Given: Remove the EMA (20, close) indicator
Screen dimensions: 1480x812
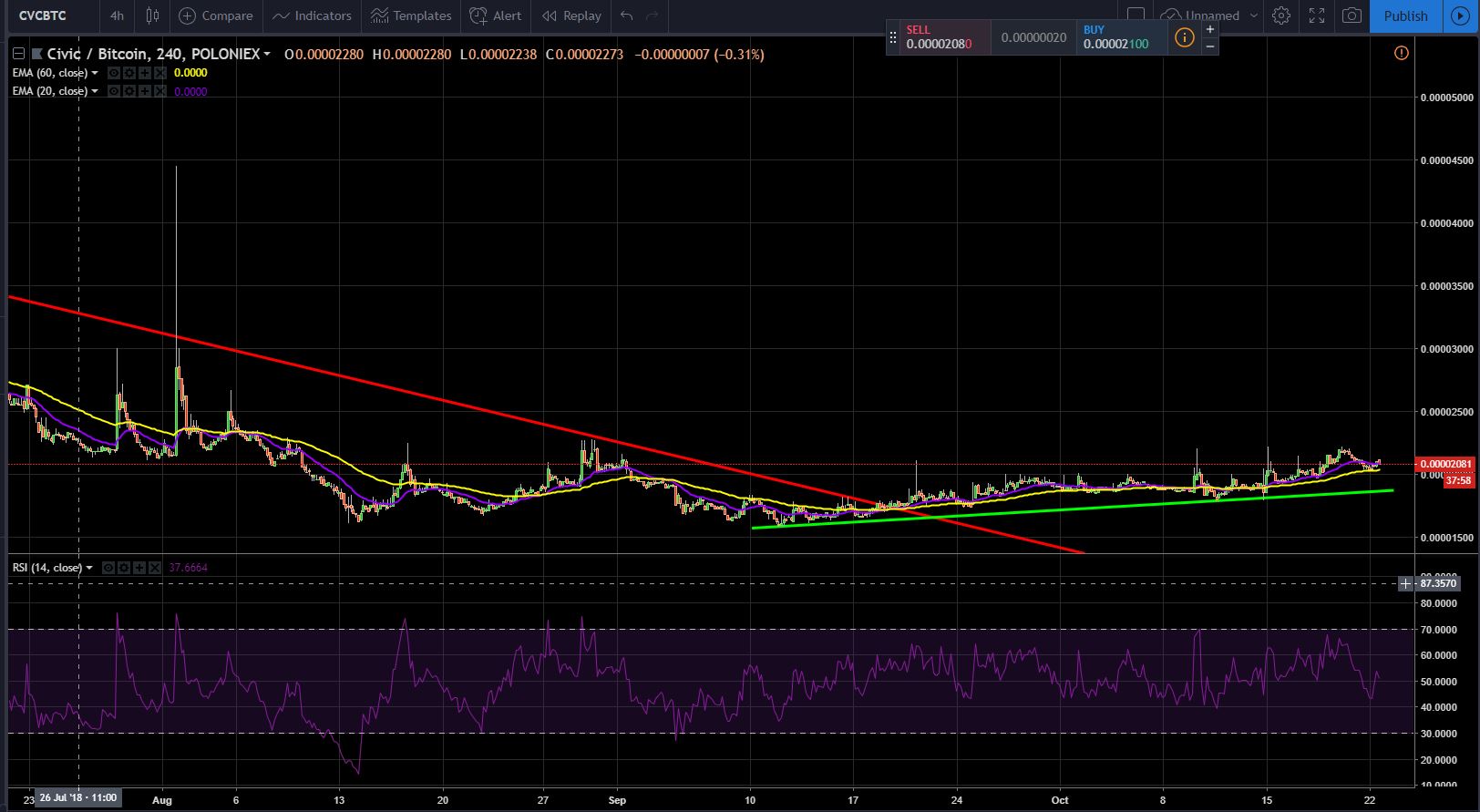Looking at the screenshot, I should tap(160, 91).
